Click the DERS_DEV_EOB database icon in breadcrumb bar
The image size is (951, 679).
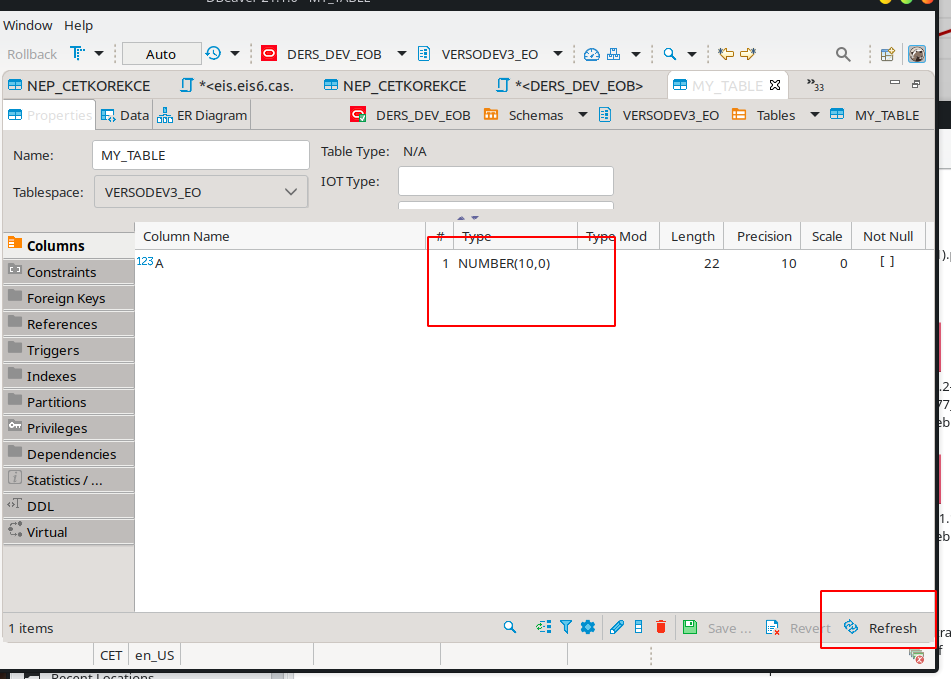point(358,115)
